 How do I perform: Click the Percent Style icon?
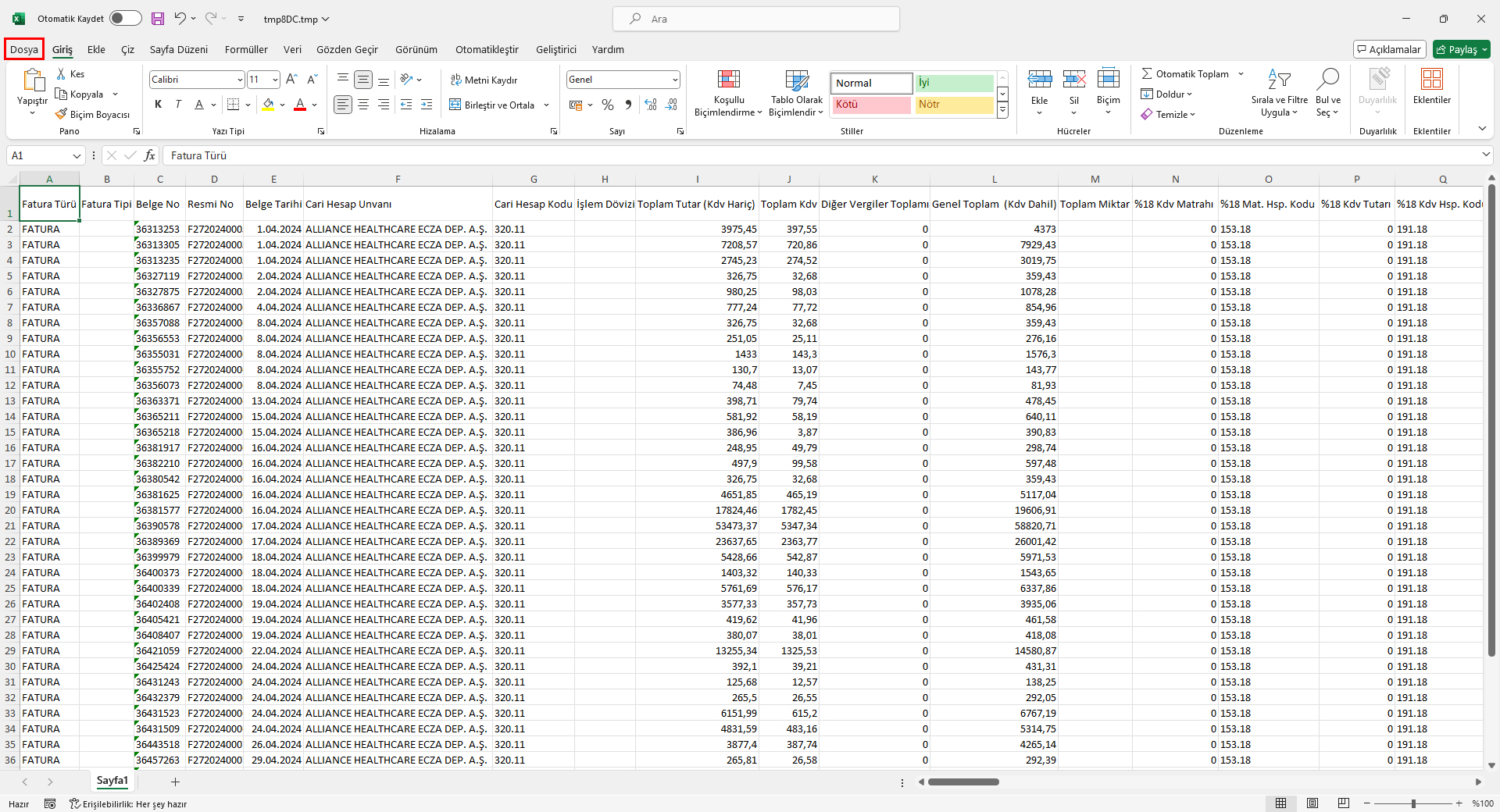tap(608, 105)
